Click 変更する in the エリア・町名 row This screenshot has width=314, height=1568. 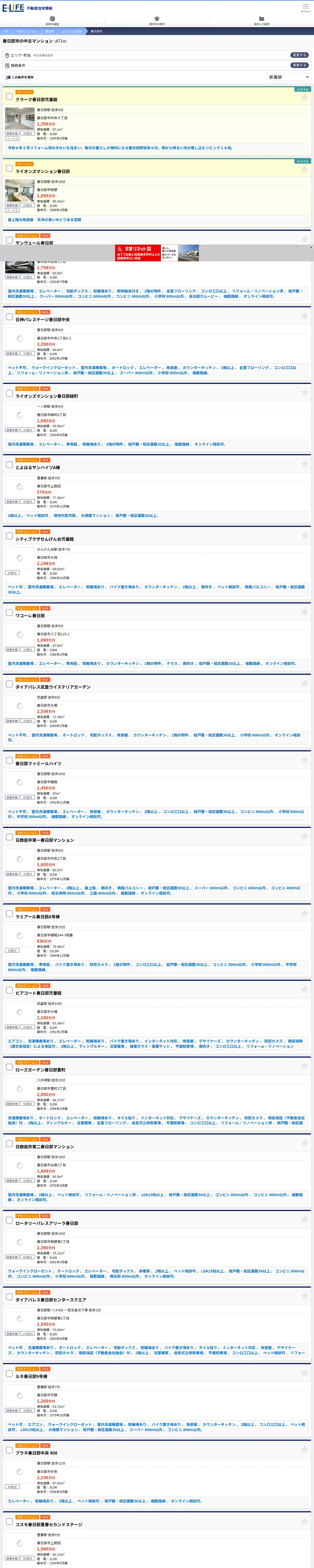coord(299,55)
